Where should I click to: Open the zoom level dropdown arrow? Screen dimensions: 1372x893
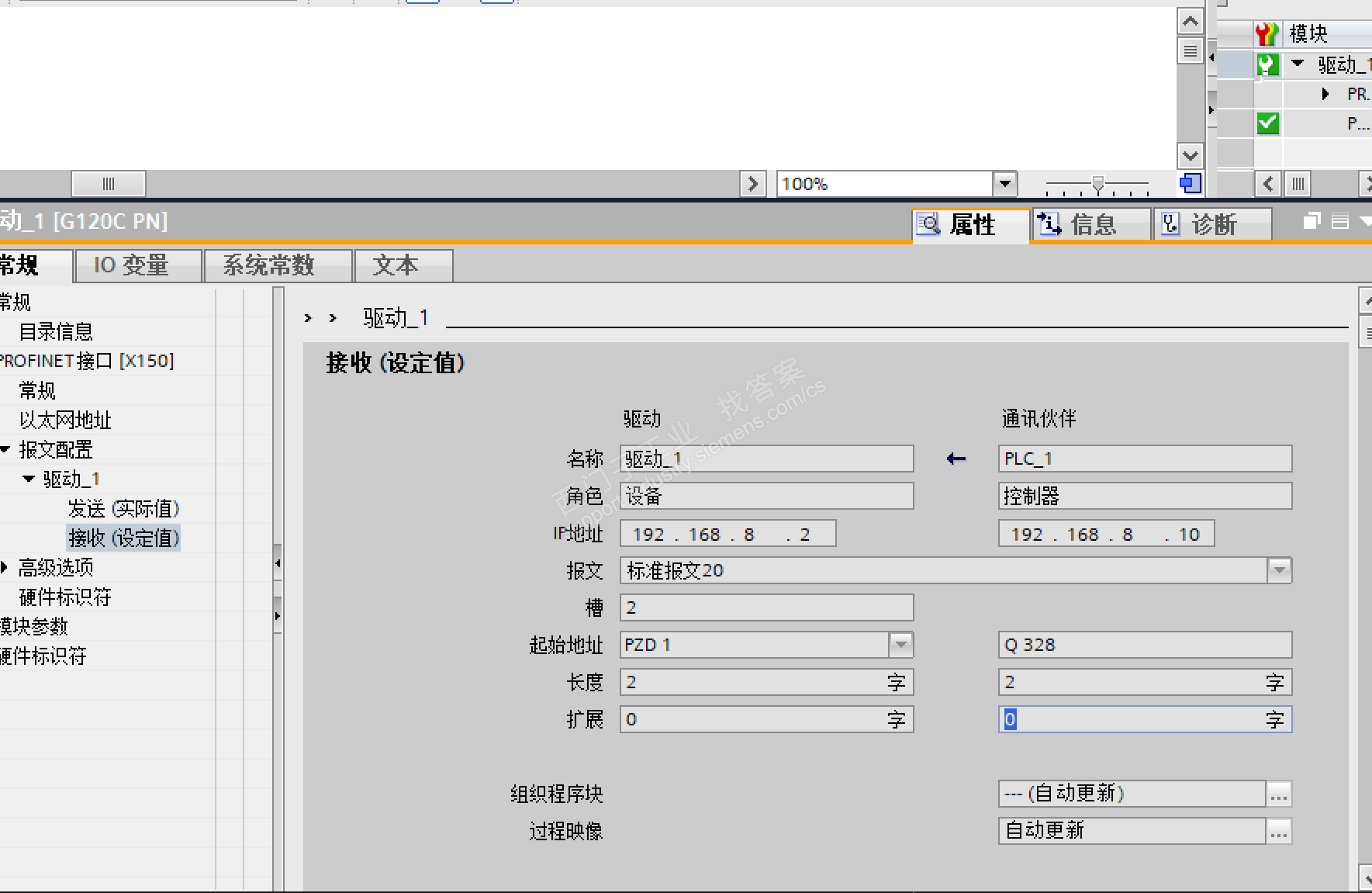[x=1005, y=184]
